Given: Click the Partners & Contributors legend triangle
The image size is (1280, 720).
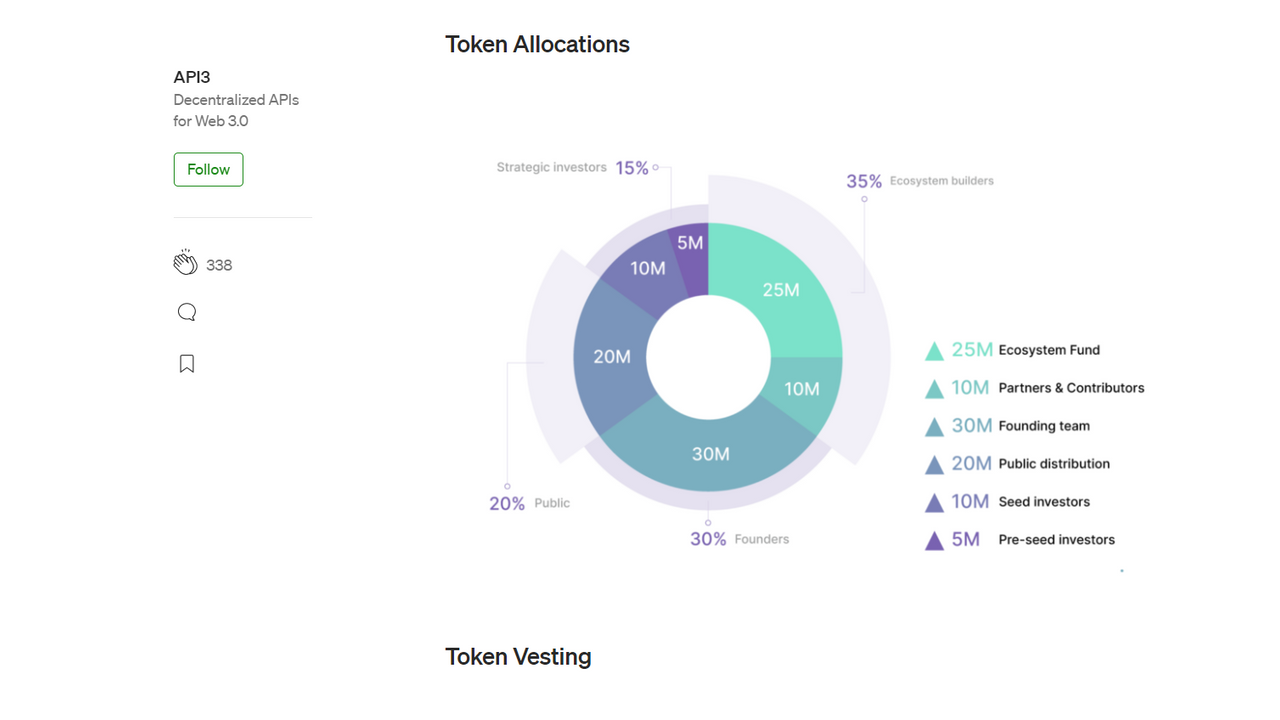Looking at the screenshot, I should pos(934,389).
